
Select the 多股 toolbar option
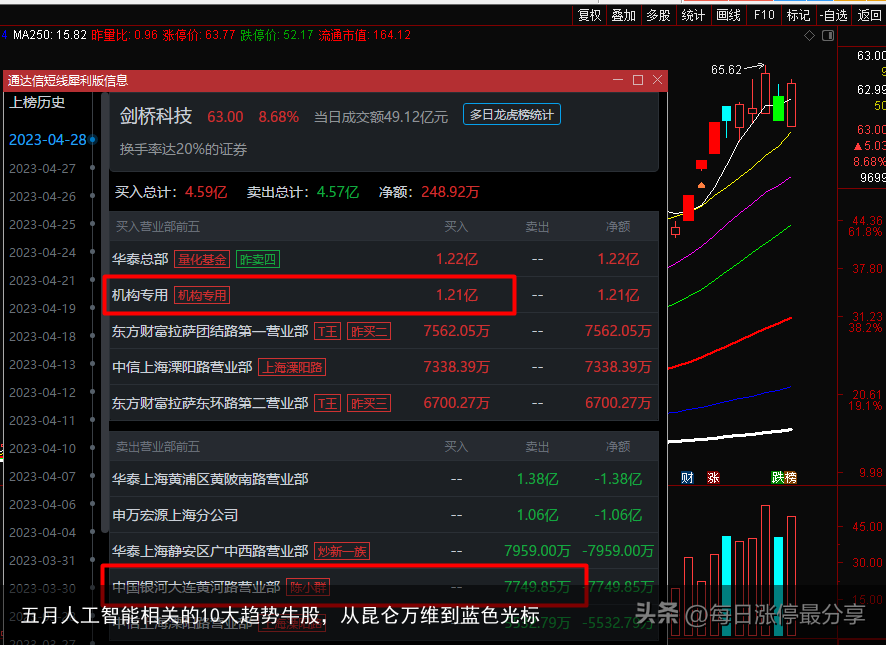tap(658, 15)
